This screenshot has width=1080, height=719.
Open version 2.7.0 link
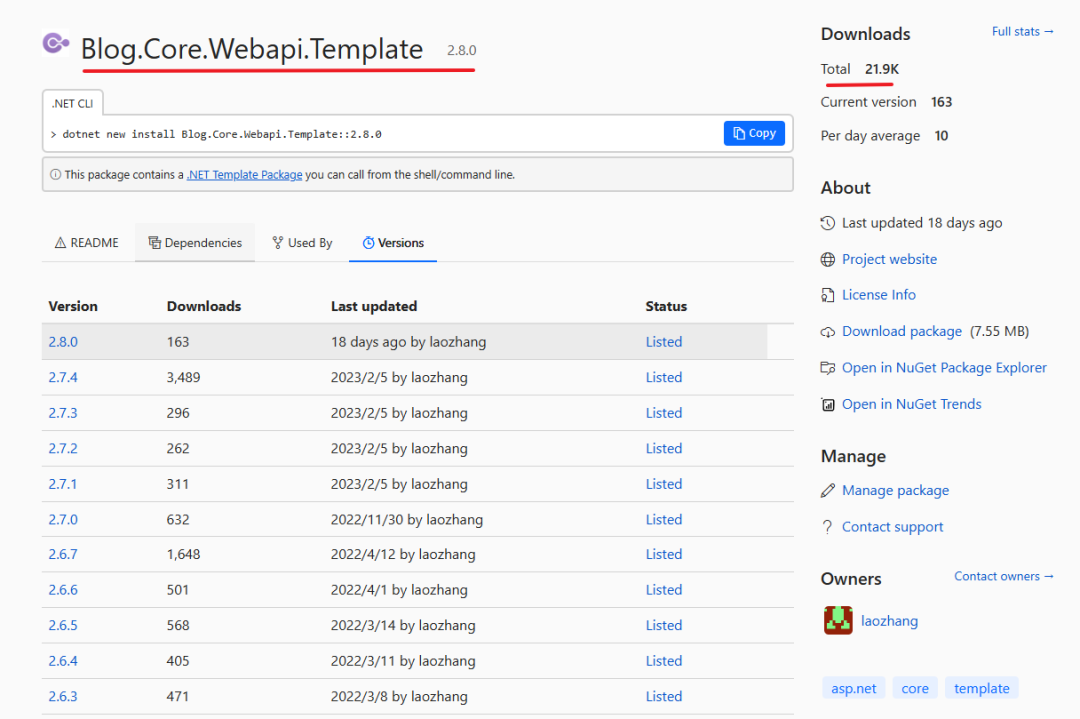63,519
